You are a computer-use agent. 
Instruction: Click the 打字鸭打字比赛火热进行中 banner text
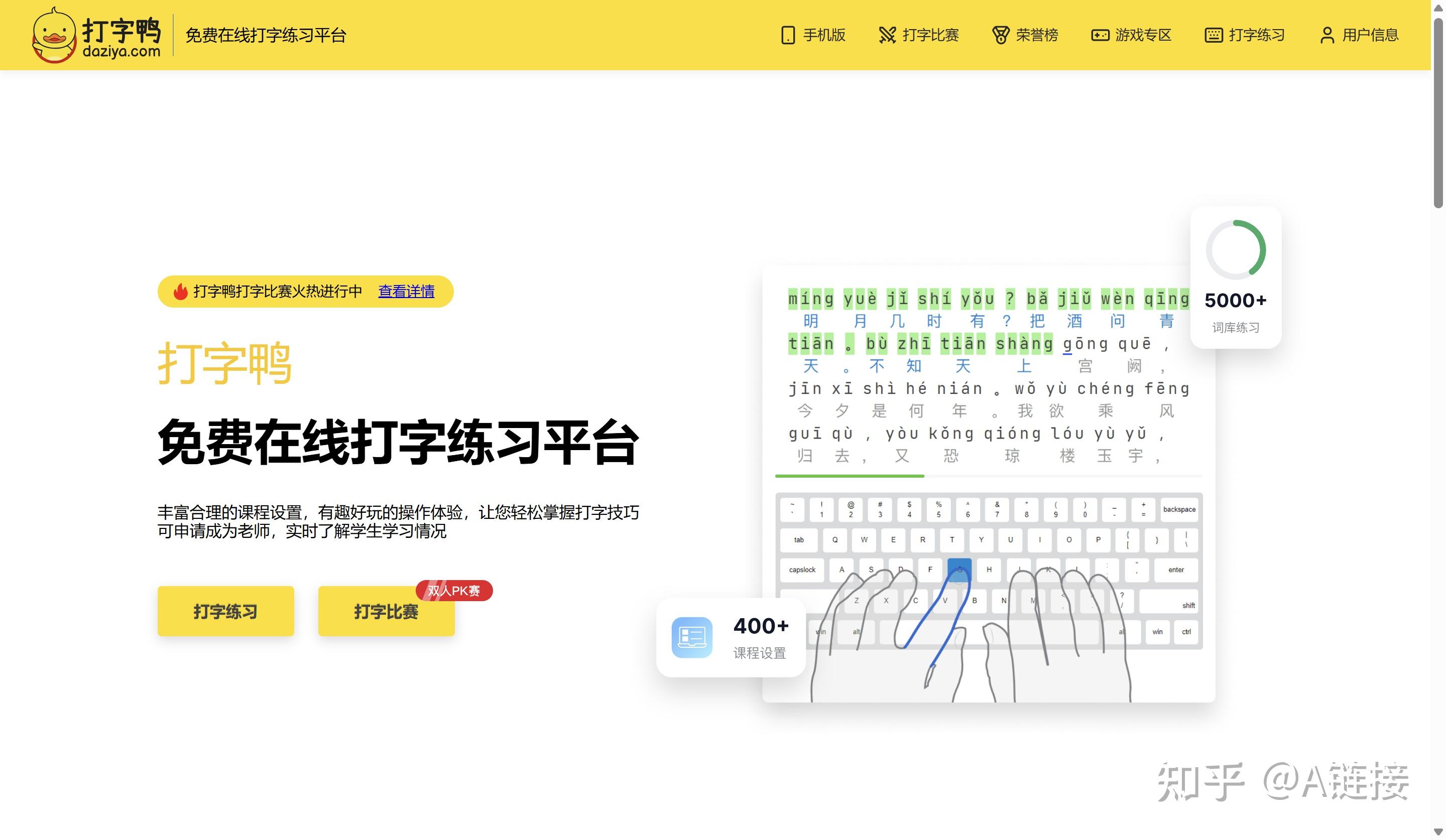278,291
